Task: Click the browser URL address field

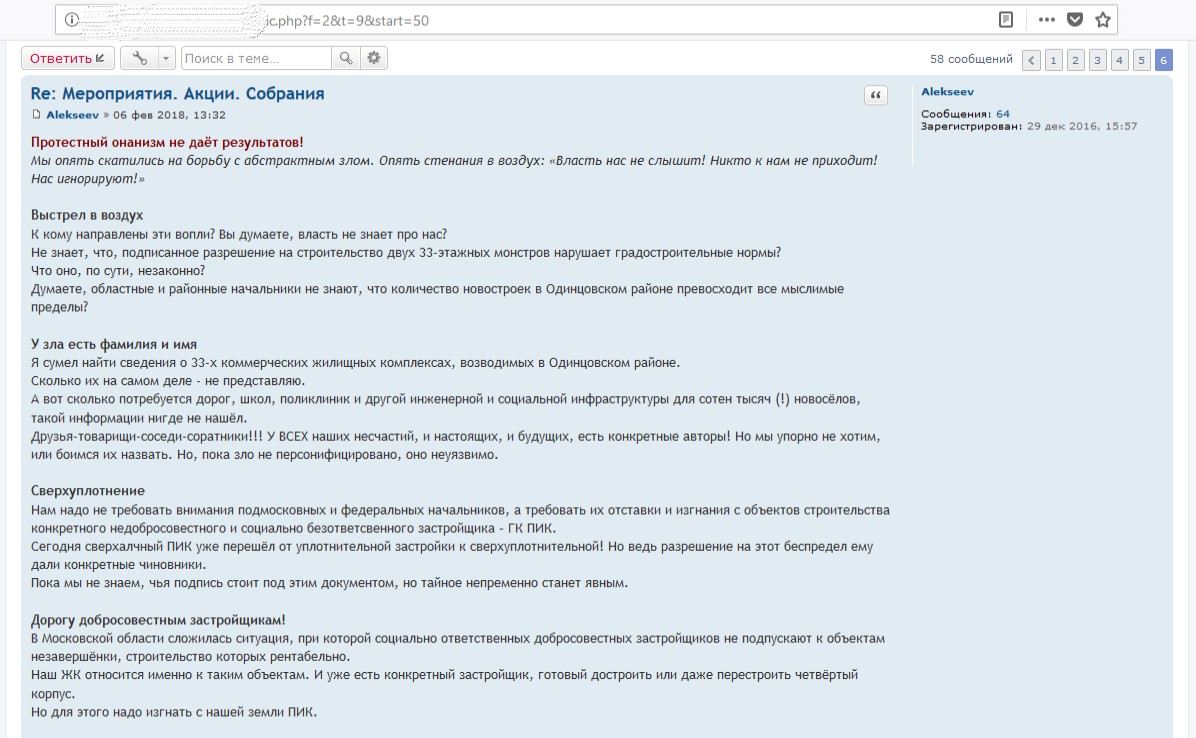Action: click(500, 20)
